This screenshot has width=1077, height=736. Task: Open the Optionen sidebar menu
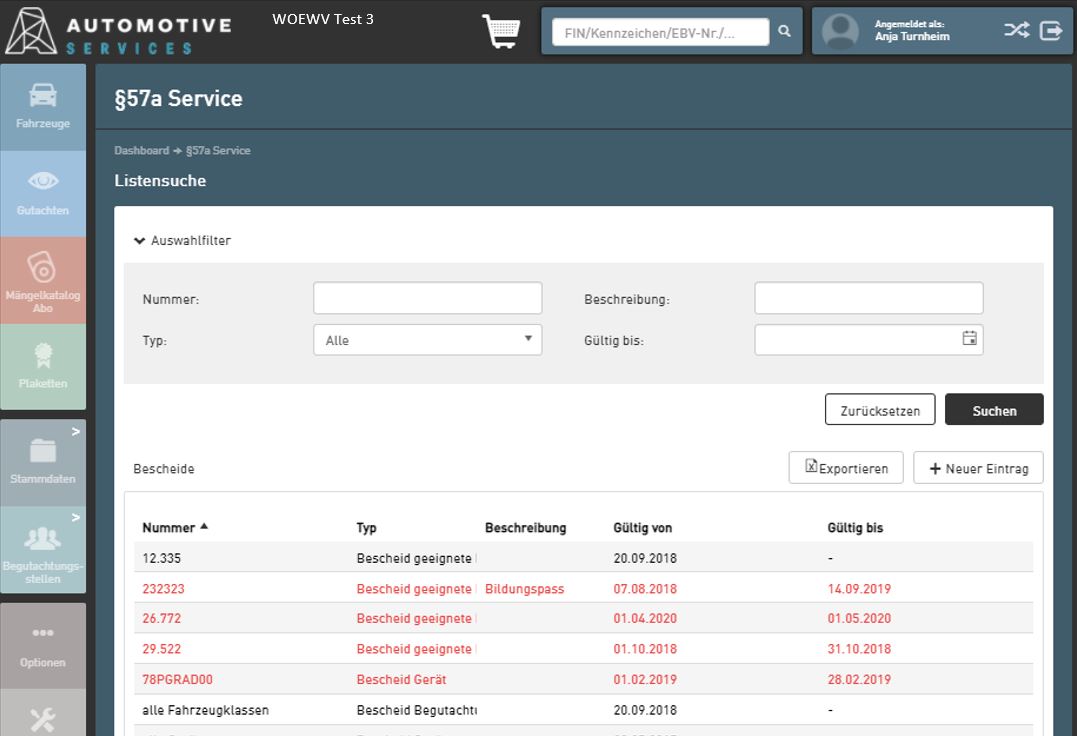point(43,646)
